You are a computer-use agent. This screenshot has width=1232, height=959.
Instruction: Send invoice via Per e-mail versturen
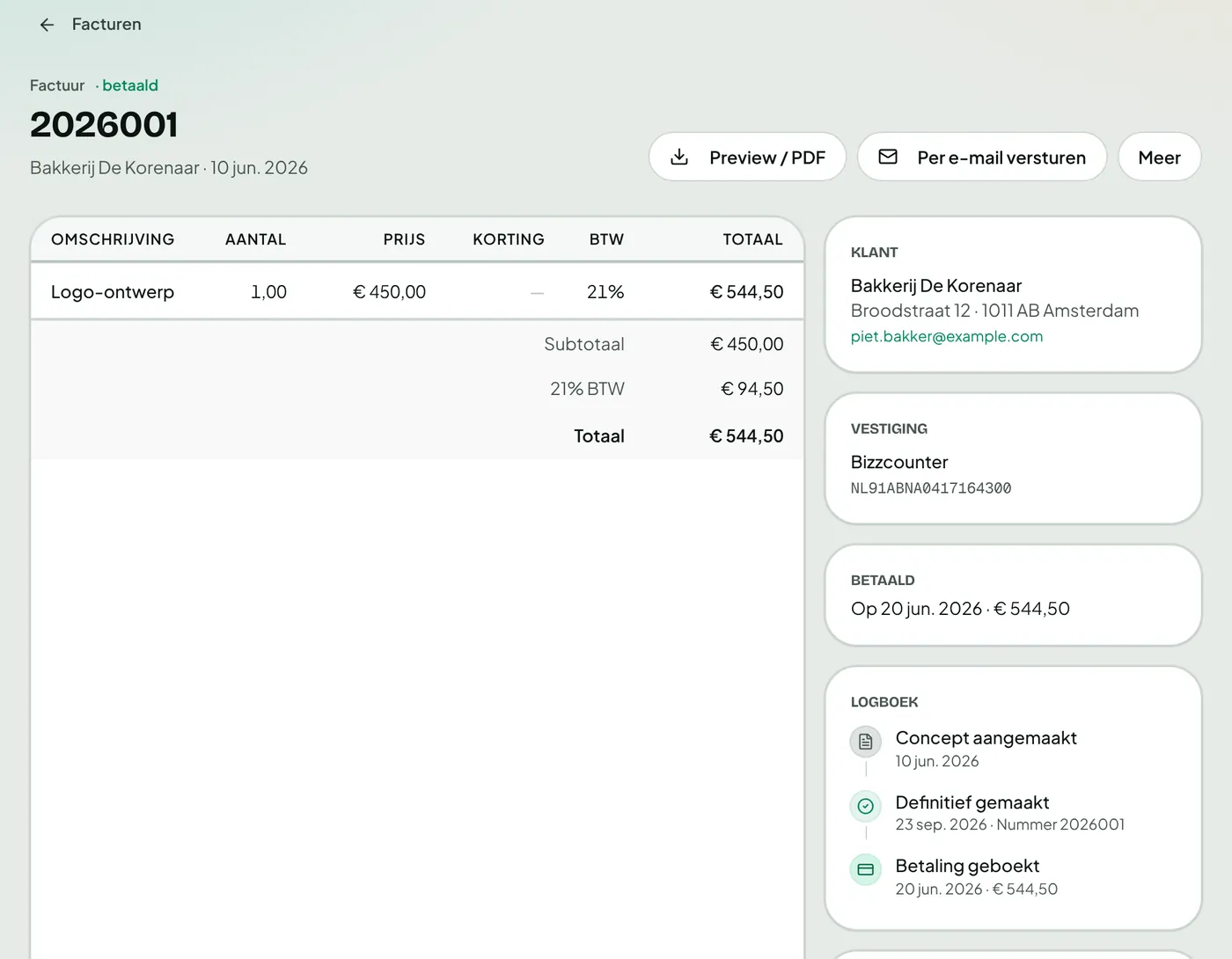pyautogui.click(x=982, y=157)
